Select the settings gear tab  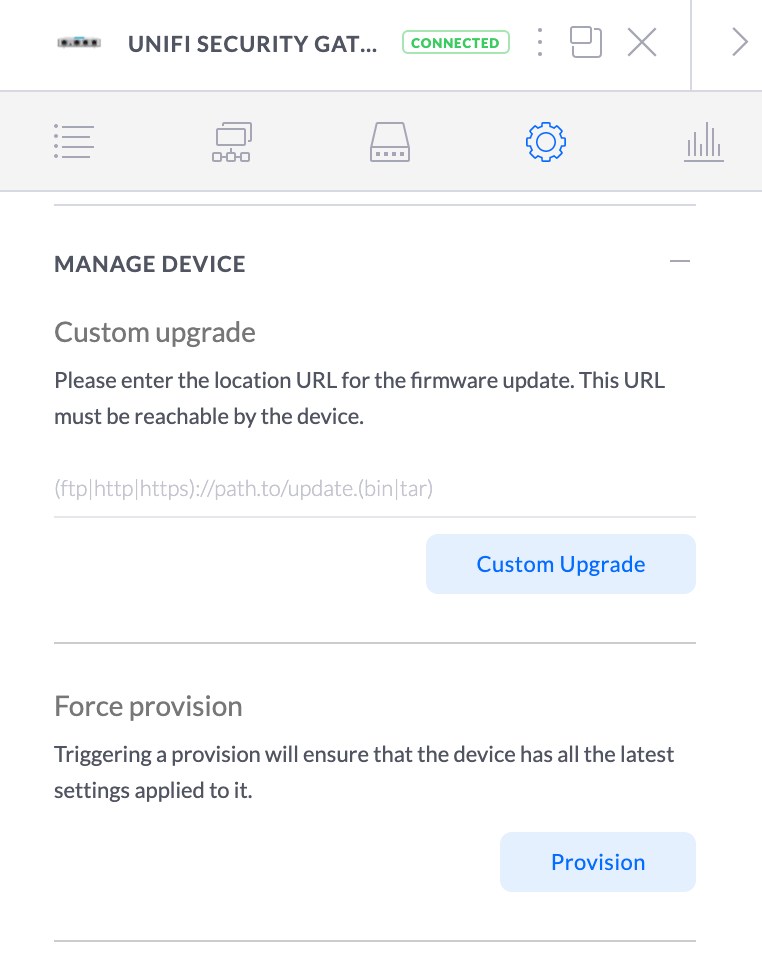pos(546,141)
